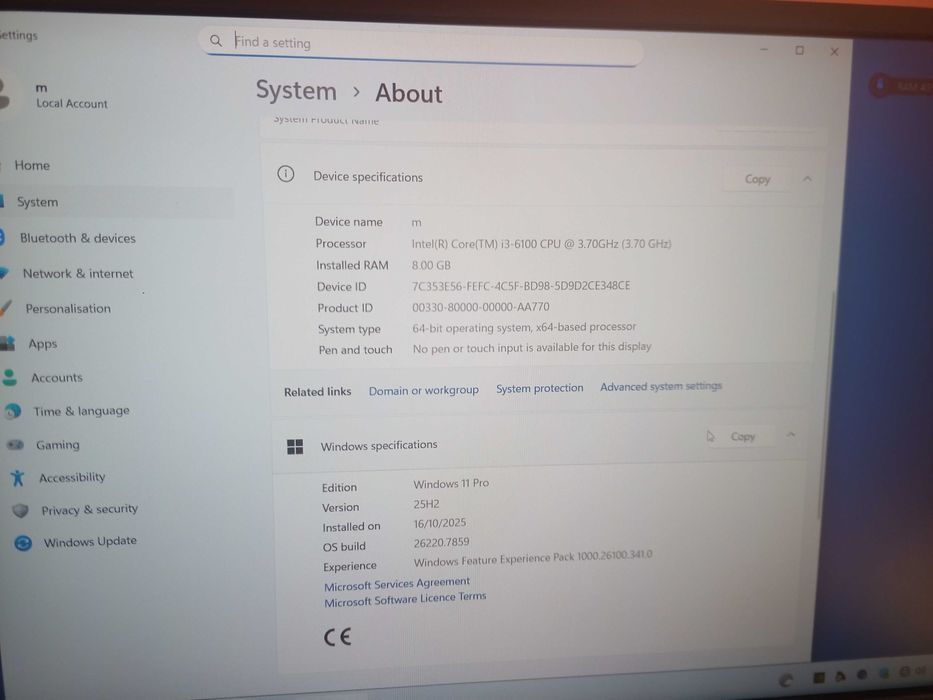Screen dimensions: 933x700
Task: Go to Privacy & security settings
Action: tap(89, 510)
